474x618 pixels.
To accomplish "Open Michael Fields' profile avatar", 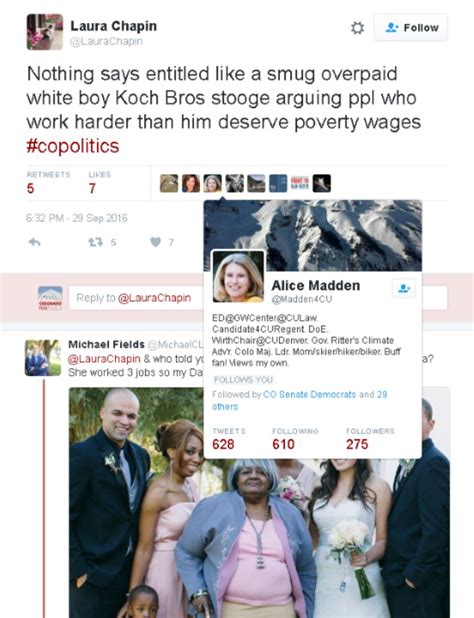I will tap(43, 358).
